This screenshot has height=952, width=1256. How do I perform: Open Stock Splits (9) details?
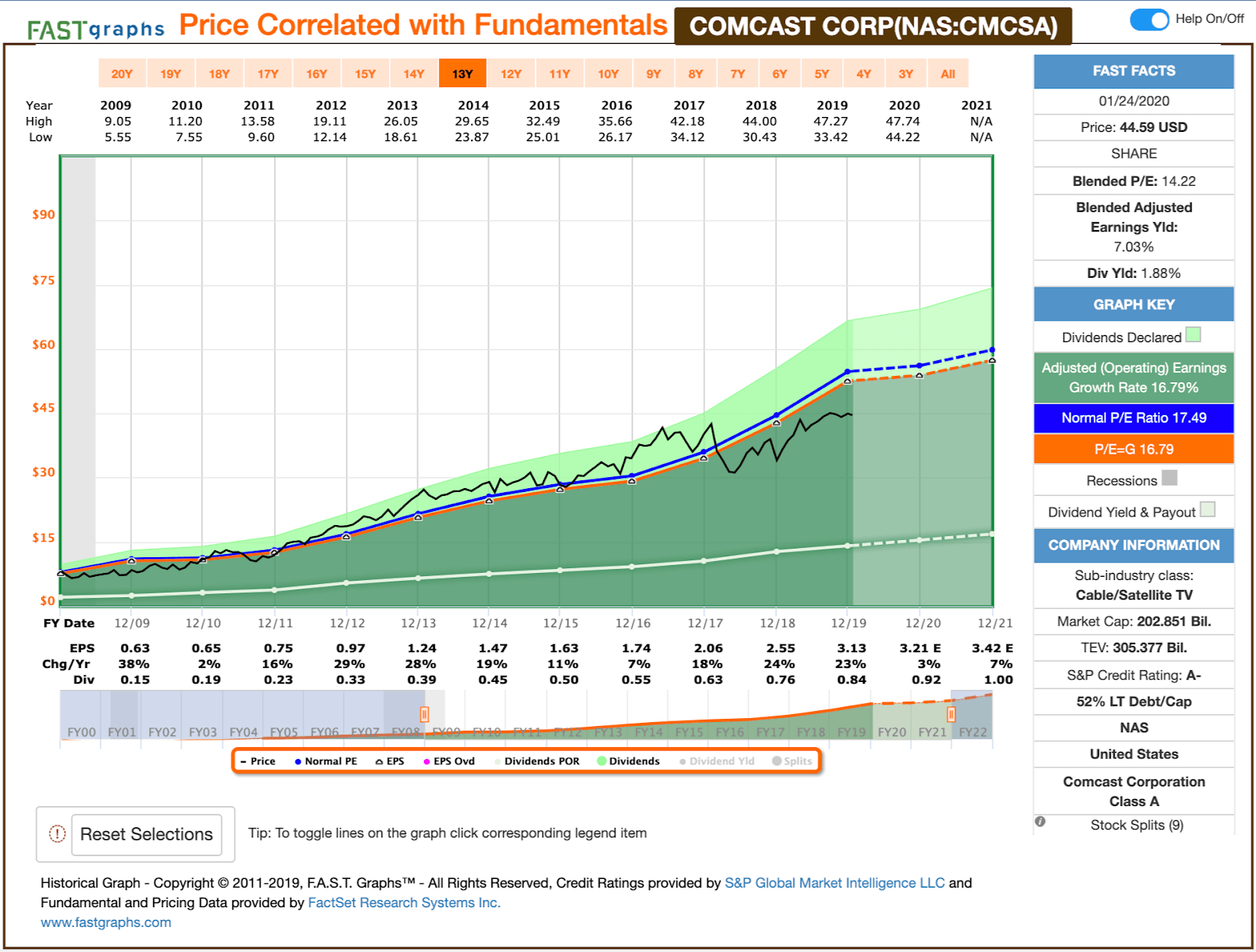[1137, 825]
